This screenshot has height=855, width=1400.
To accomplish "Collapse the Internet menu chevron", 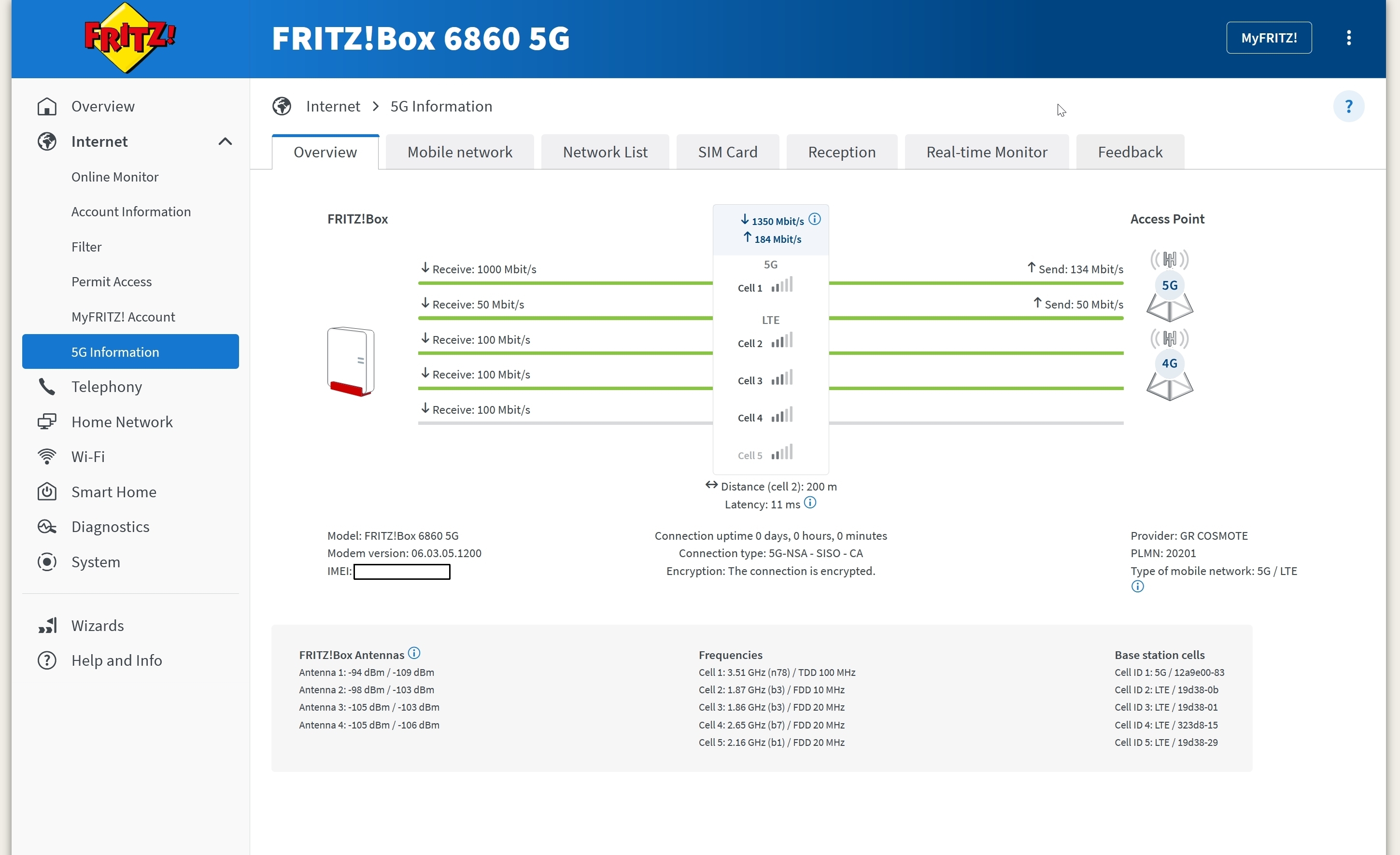I will point(225,141).
